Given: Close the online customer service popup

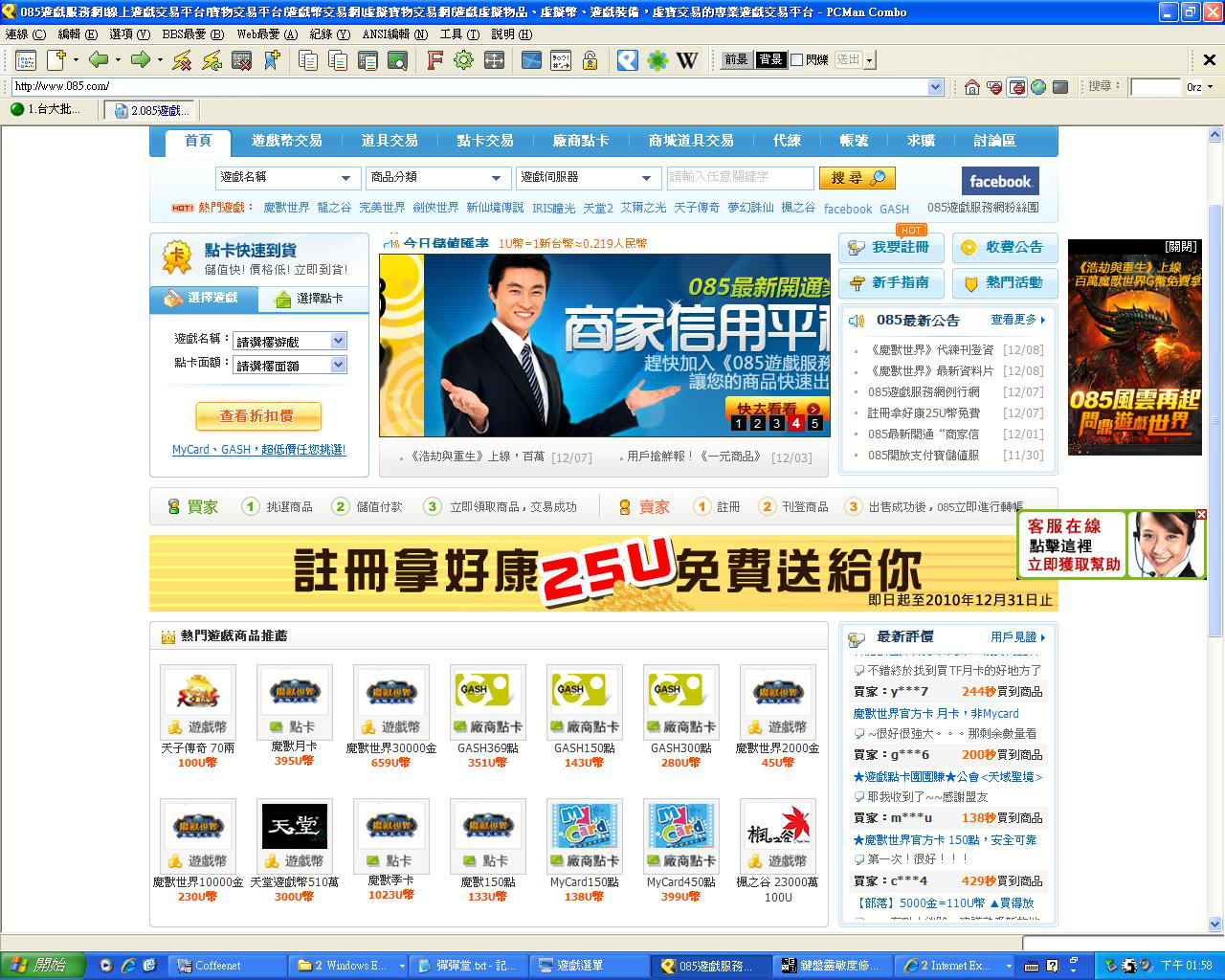Looking at the screenshot, I should tap(1201, 515).
